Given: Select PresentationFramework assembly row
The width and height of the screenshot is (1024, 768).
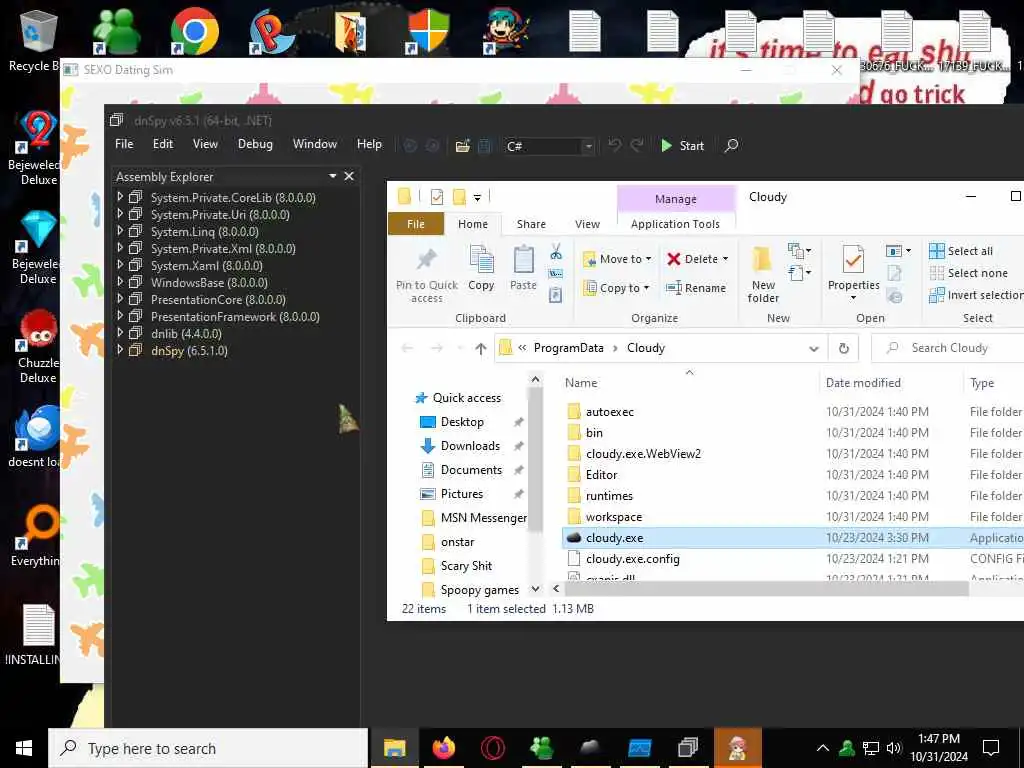Looking at the screenshot, I should [x=235, y=317].
